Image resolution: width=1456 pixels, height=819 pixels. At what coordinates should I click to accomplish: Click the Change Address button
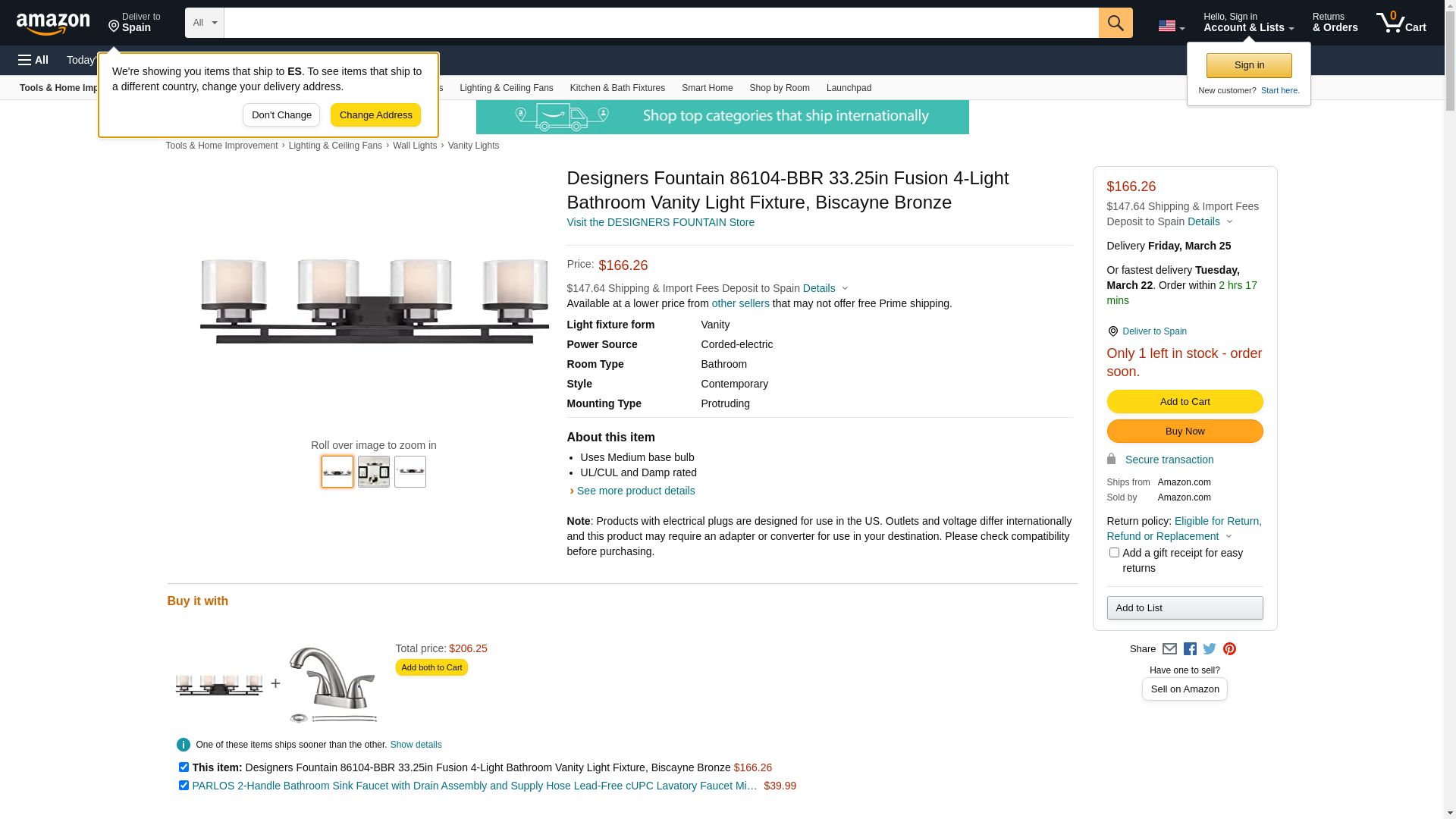point(375,115)
